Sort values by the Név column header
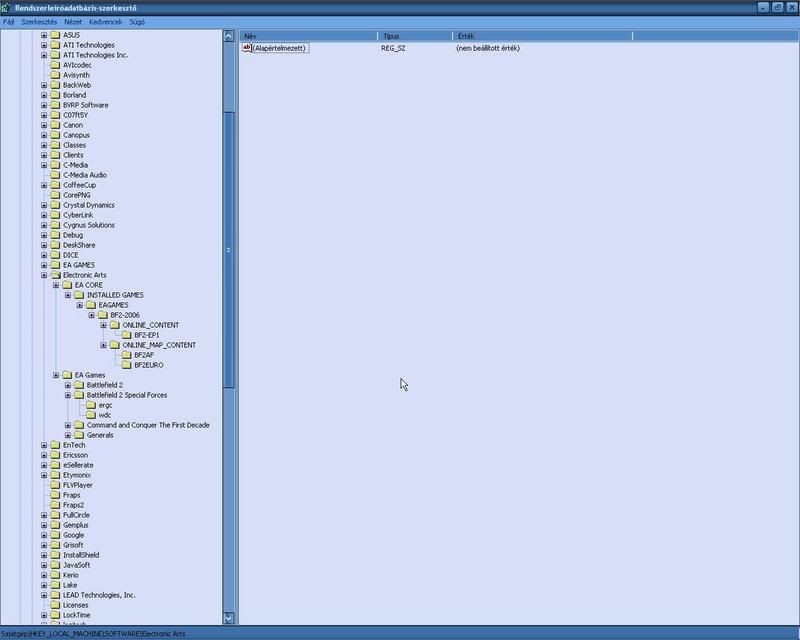The height and width of the screenshot is (640, 800). click(x=308, y=36)
